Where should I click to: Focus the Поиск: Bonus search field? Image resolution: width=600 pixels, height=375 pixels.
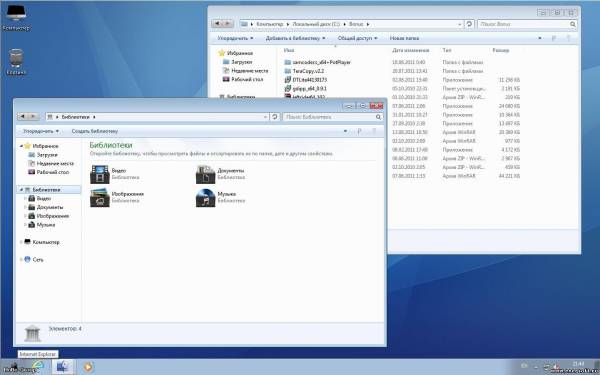(x=523, y=24)
